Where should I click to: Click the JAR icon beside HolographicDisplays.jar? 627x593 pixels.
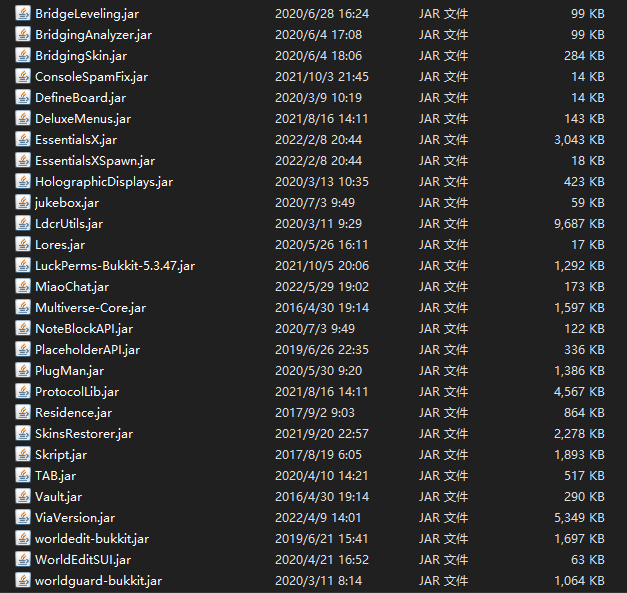pos(23,182)
